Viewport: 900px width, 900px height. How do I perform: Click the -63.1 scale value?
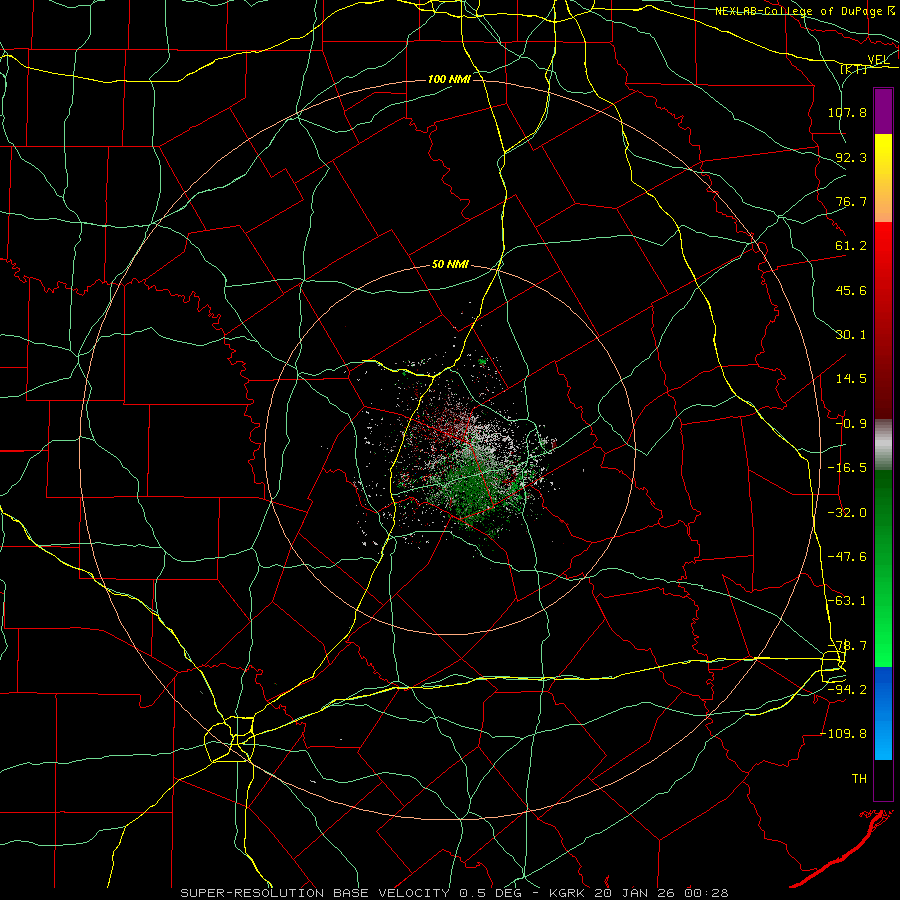pyautogui.click(x=847, y=601)
